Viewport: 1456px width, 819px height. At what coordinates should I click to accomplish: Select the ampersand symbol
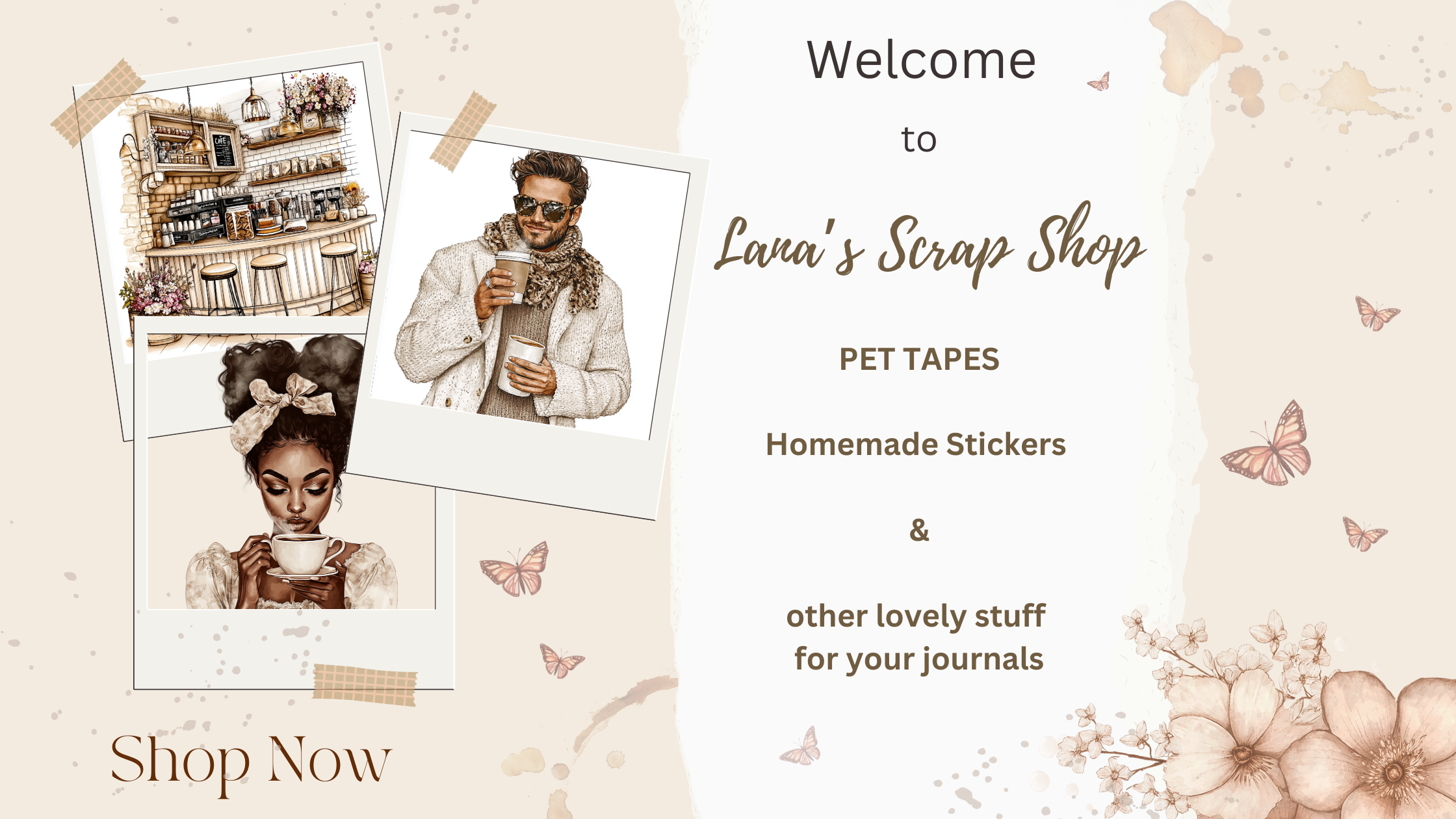[919, 530]
